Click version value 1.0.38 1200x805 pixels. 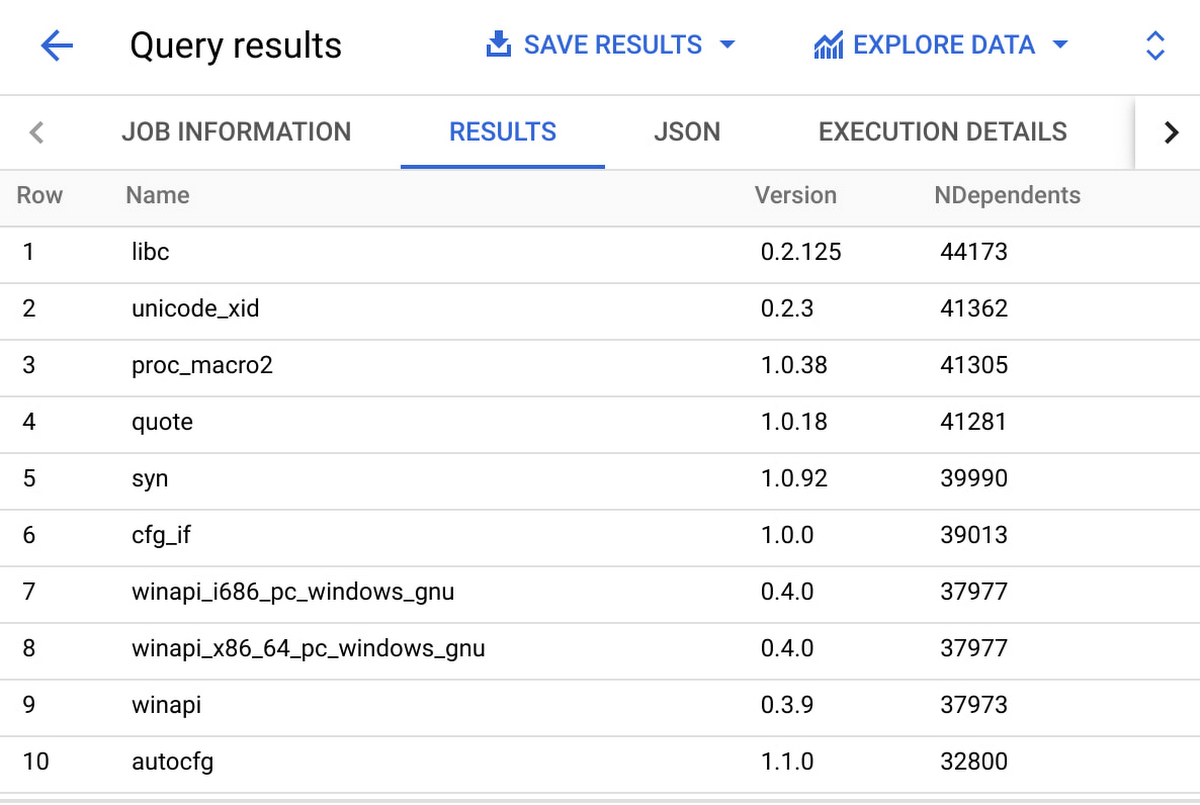794,365
